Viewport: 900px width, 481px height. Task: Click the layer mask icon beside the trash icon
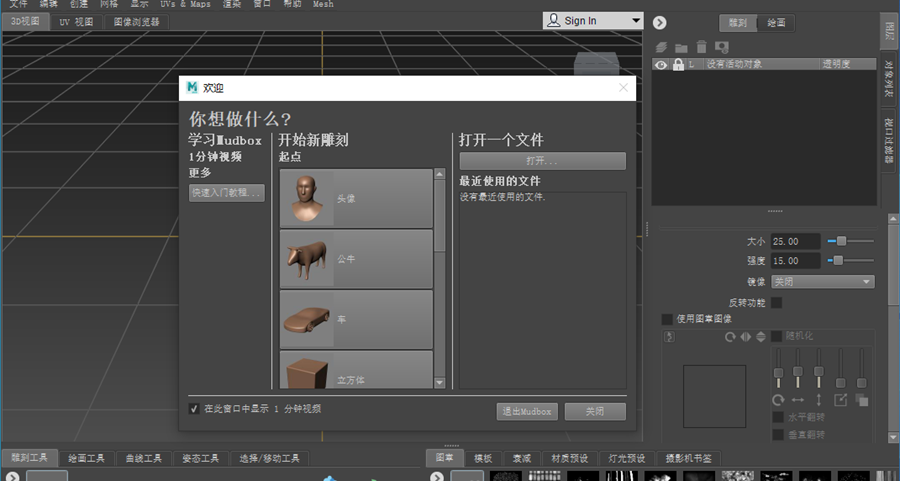tap(721, 47)
